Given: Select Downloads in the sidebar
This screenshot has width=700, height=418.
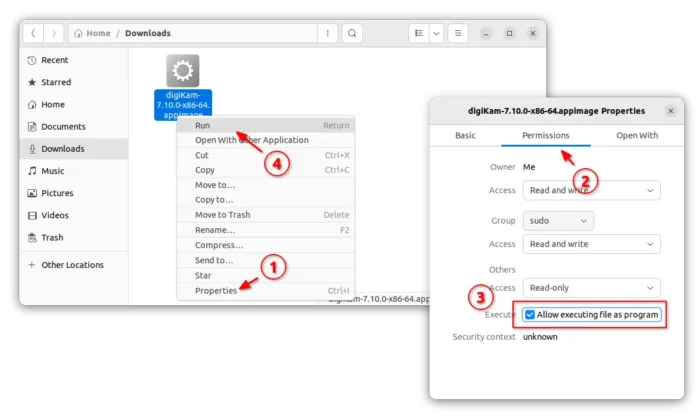Looking at the screenshot, I should (x=74, y=149).
